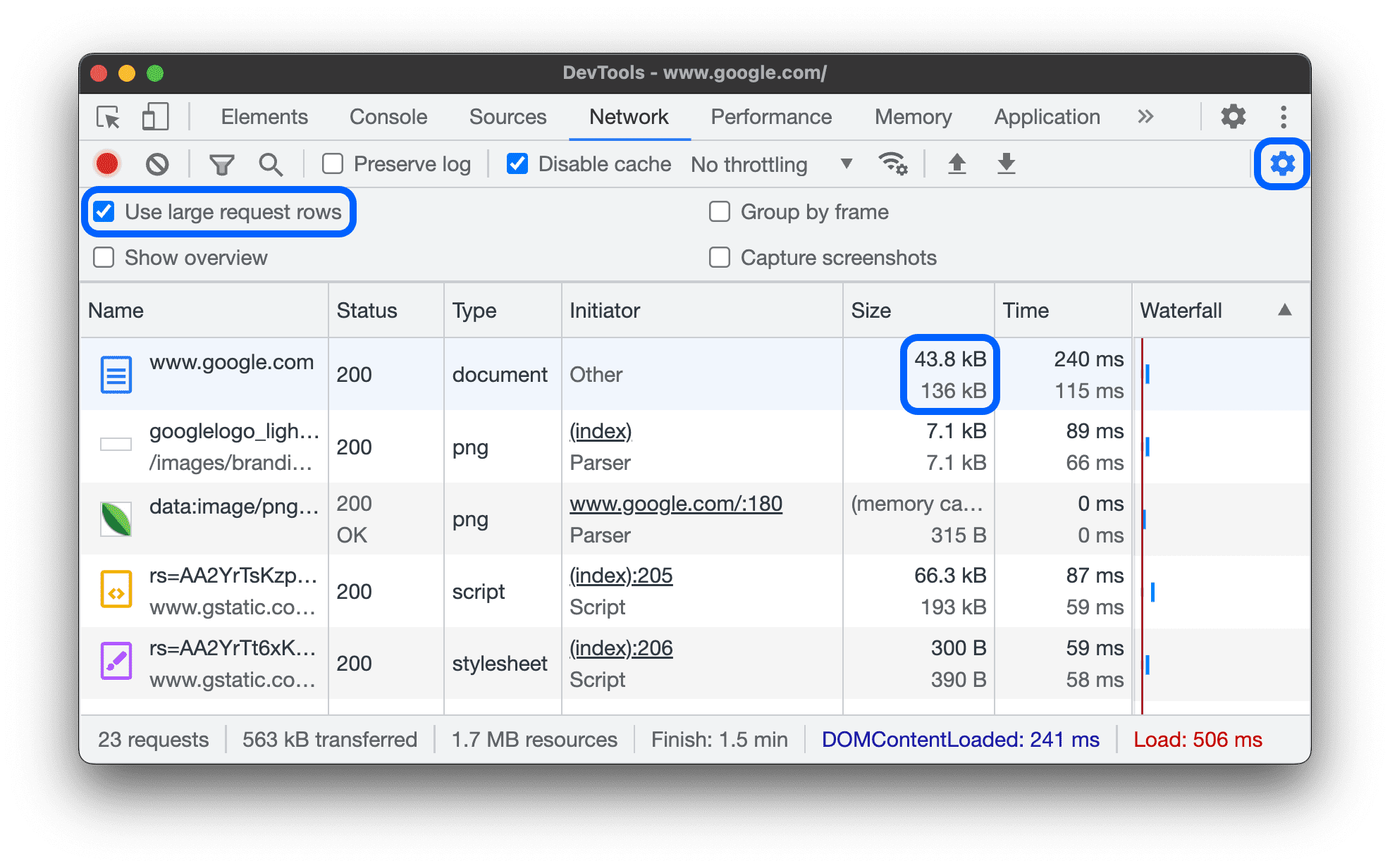Viewport: 1390px width, 868px height.
Task: Click the record (stop recording) button
Action: (109, 162)
